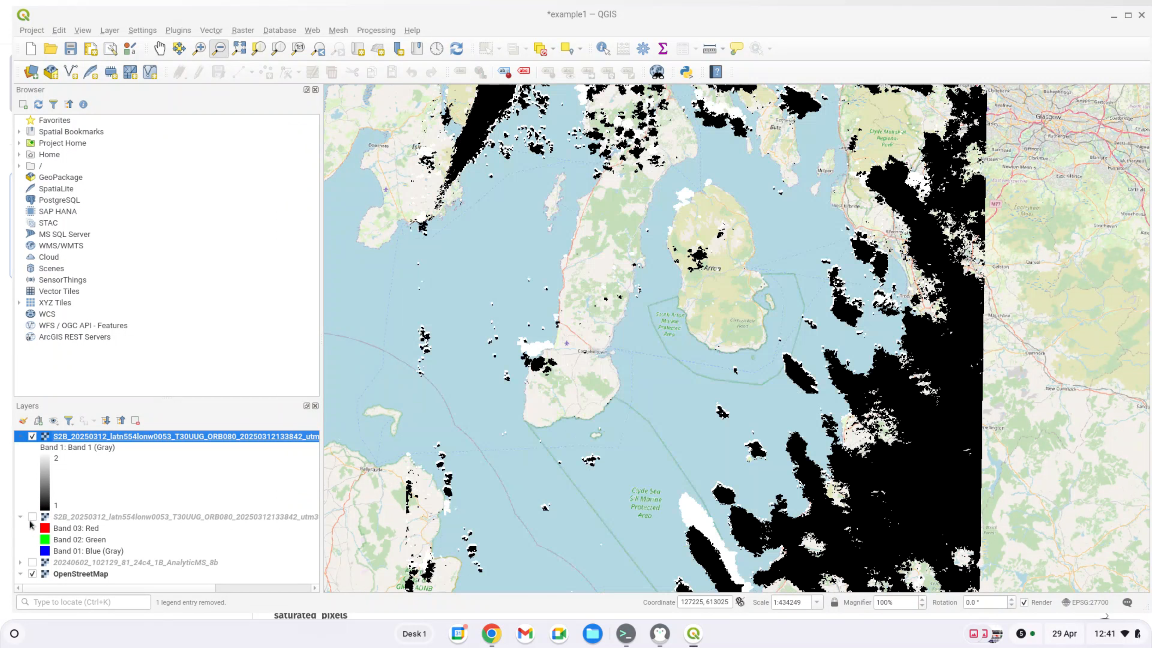Screen dimensions: 1152x648
Task: Click the Save Project floppy disk icon
Action: click(70, 48)
